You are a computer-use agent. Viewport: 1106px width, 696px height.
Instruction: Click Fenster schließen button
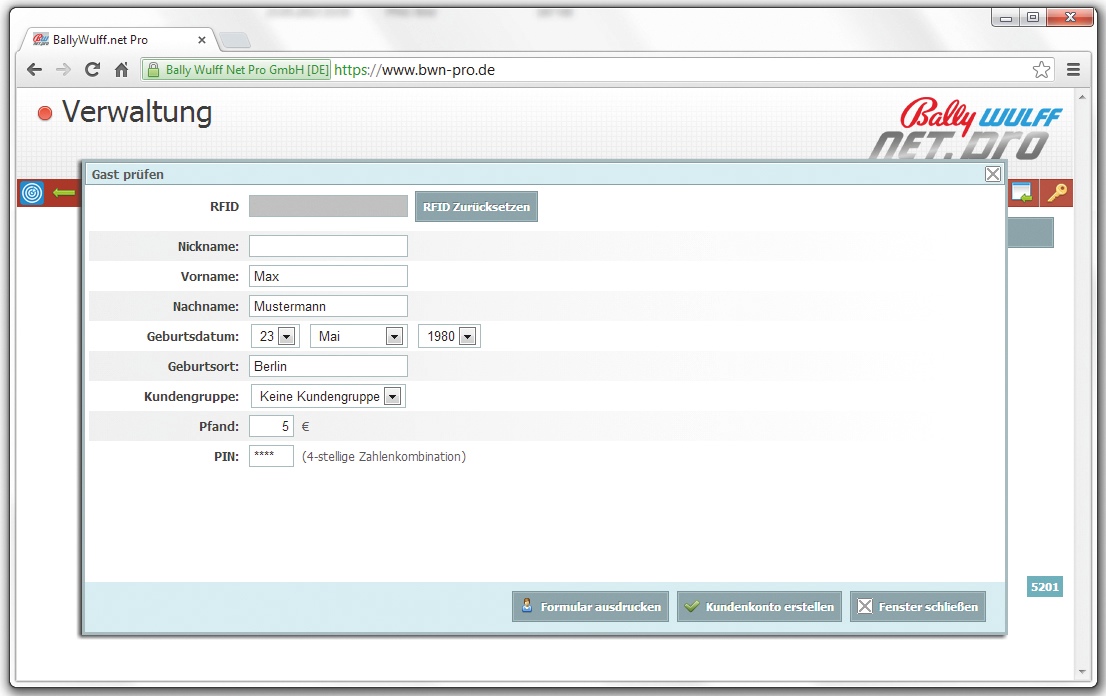point(917,607)
